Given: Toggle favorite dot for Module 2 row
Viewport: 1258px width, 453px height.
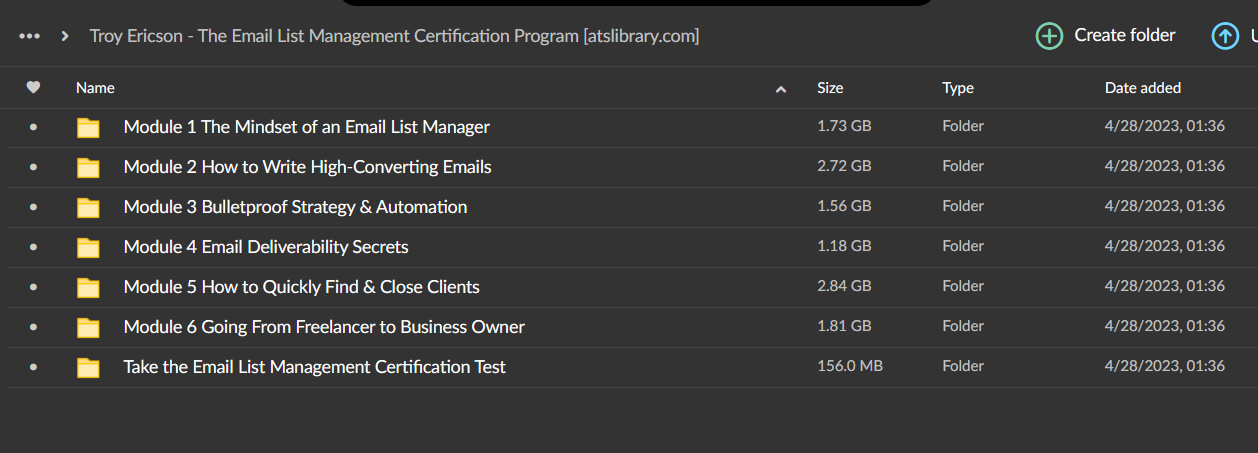Looking at the screenshot, I should pos(33,167).
